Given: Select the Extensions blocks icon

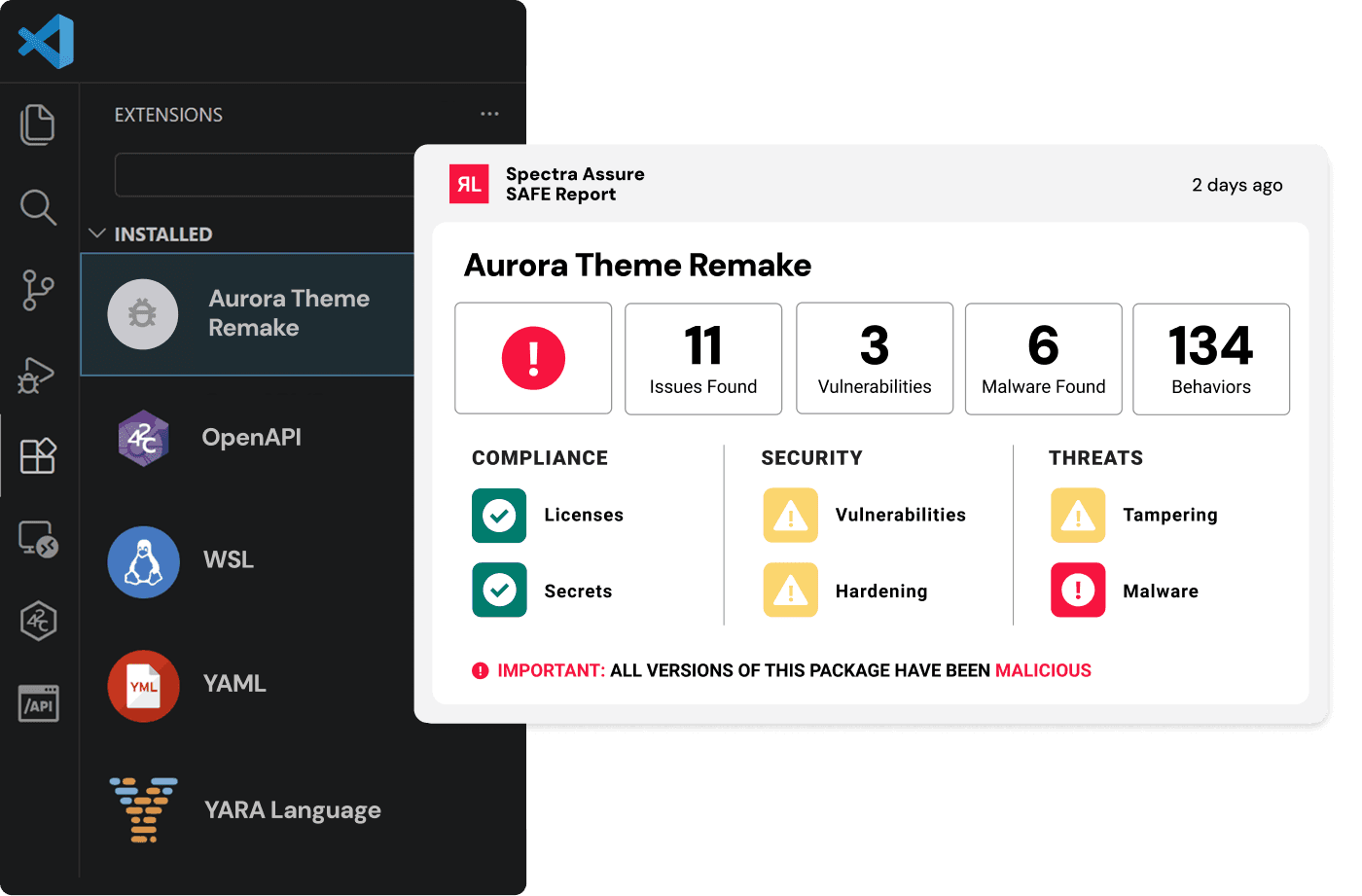Looking at the screenshot, I should (x=38, y=455).
